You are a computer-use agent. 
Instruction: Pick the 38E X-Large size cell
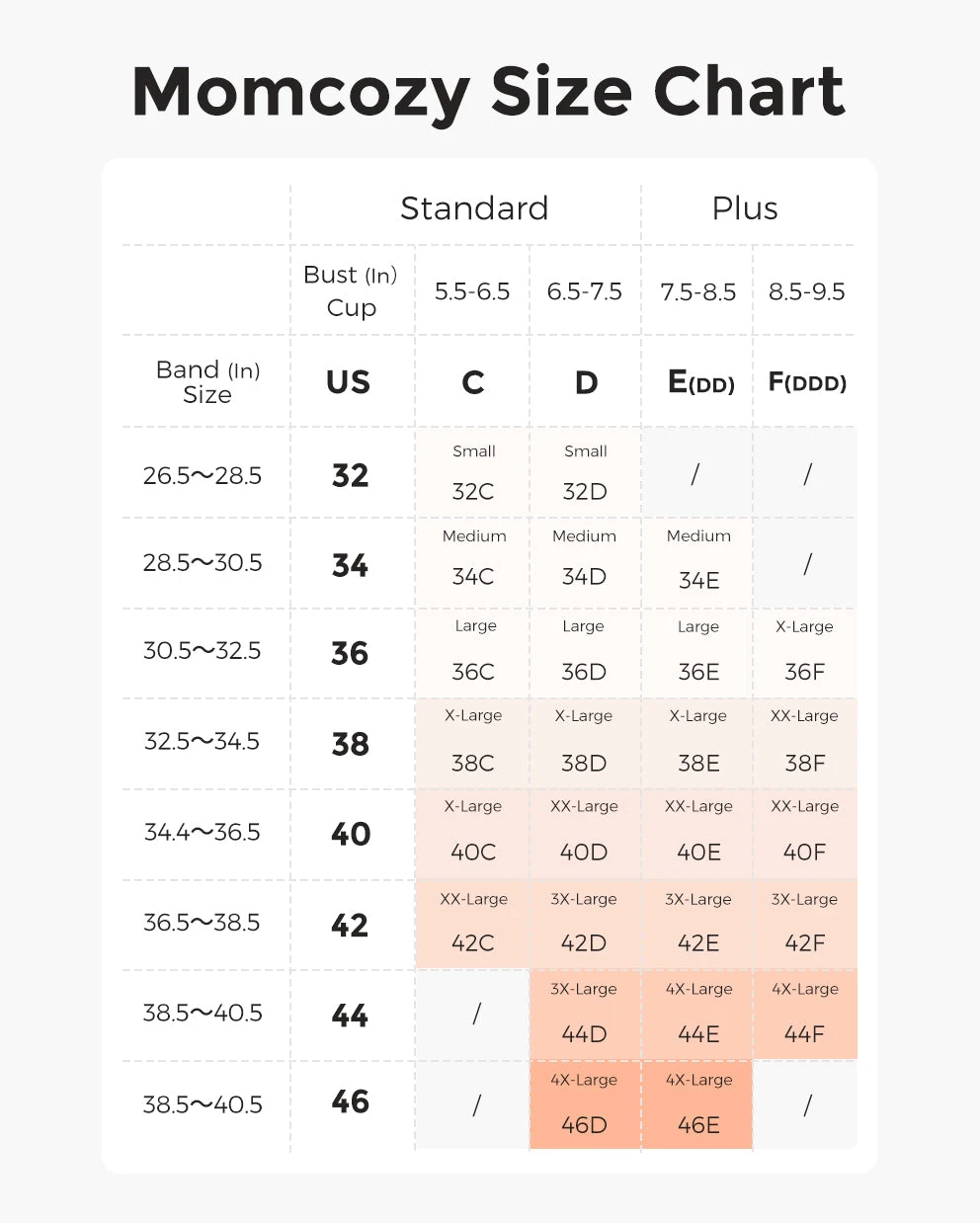(x=698, y=743)
